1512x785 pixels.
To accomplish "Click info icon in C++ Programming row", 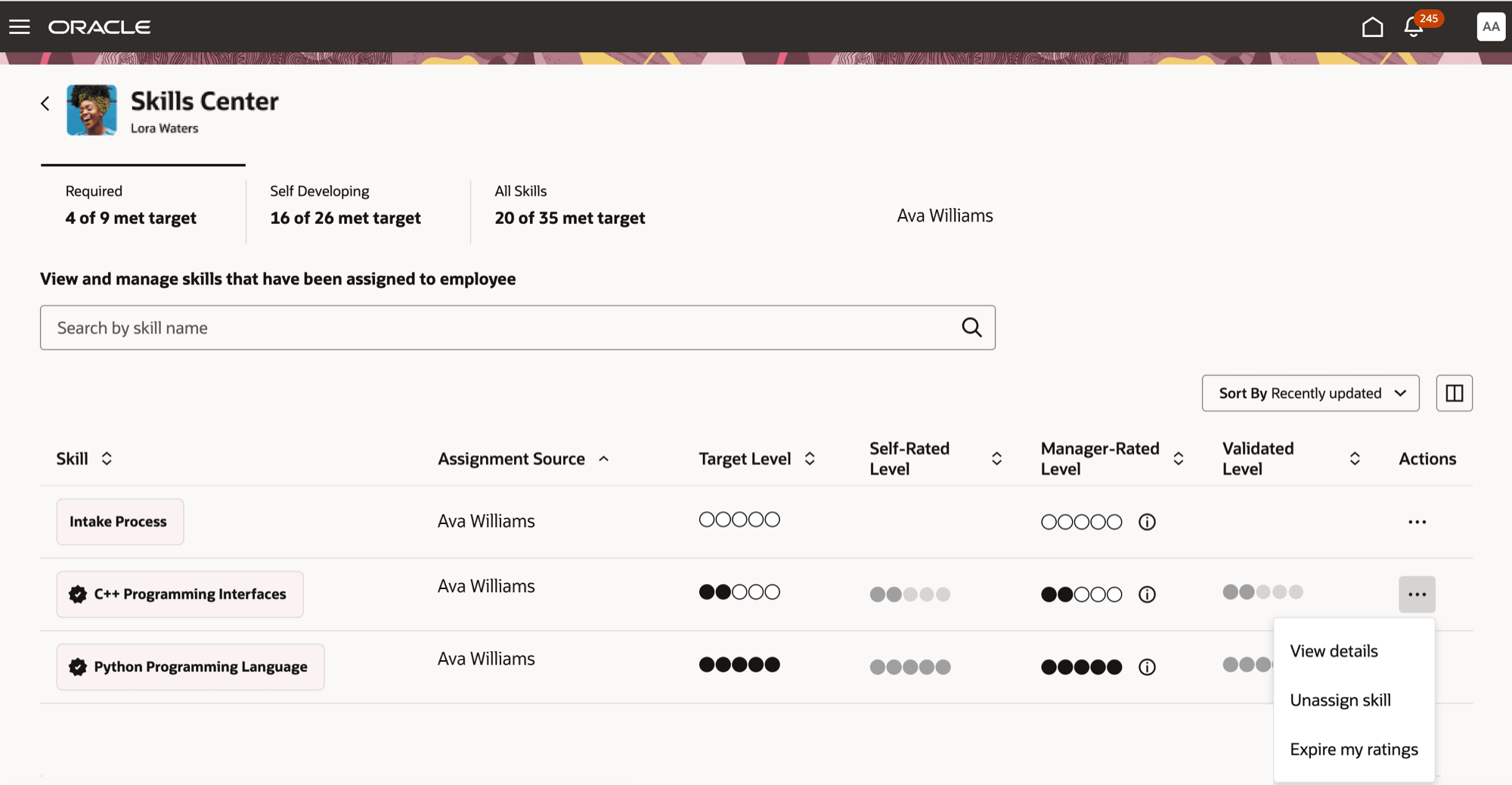I will pyautogui.click(x=1147, y=594).
